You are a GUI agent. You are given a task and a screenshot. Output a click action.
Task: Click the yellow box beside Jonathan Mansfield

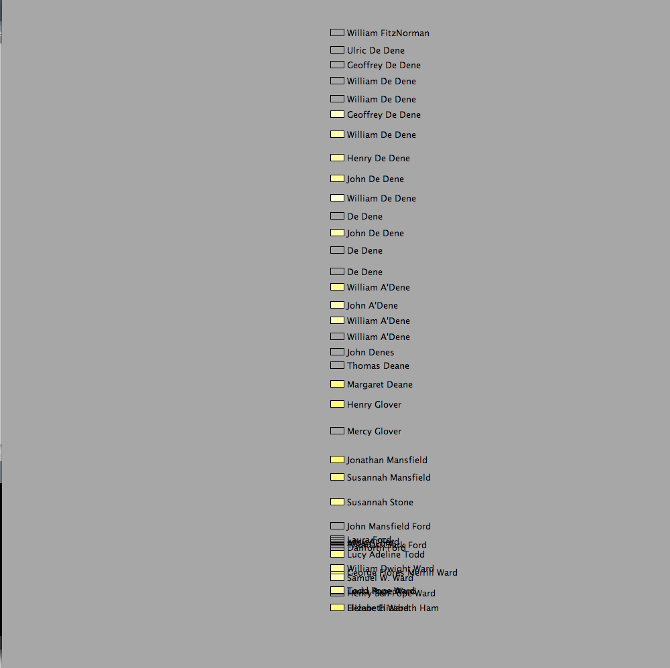(x=337, y=460)
